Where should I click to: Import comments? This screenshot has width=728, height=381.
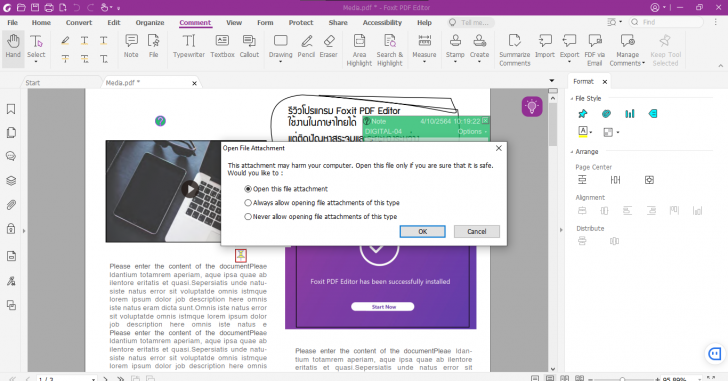(x=545, y=46)
